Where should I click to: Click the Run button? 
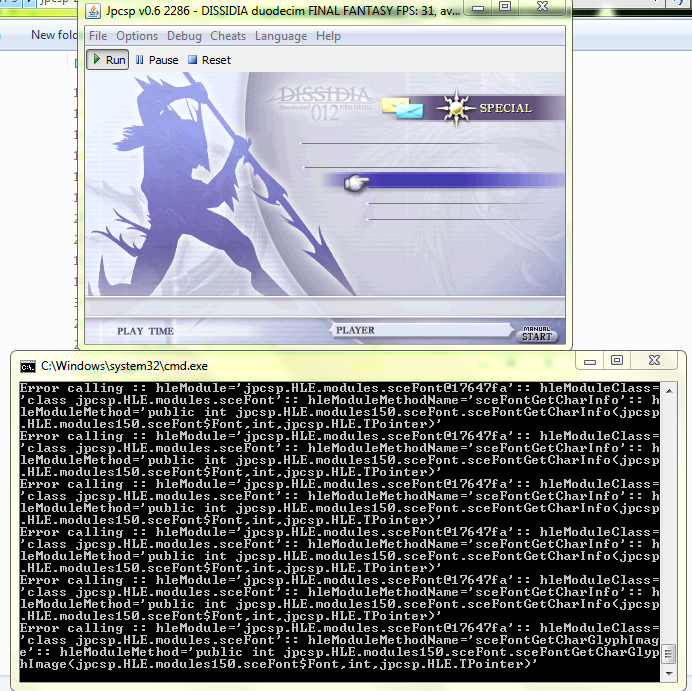[108, 60]
